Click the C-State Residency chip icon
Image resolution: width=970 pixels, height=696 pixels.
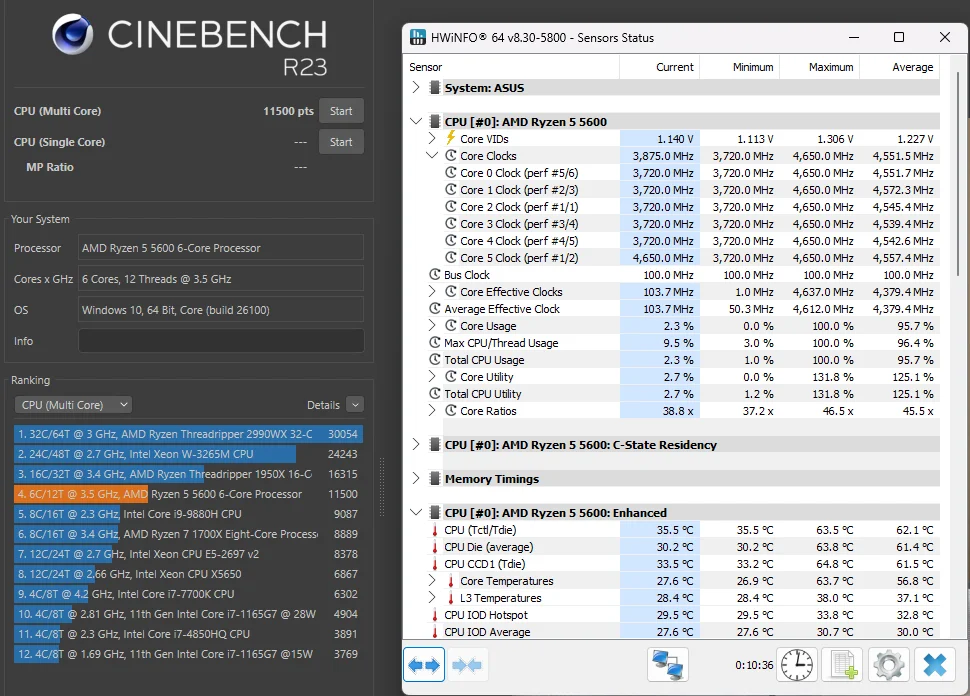point(435,444)
